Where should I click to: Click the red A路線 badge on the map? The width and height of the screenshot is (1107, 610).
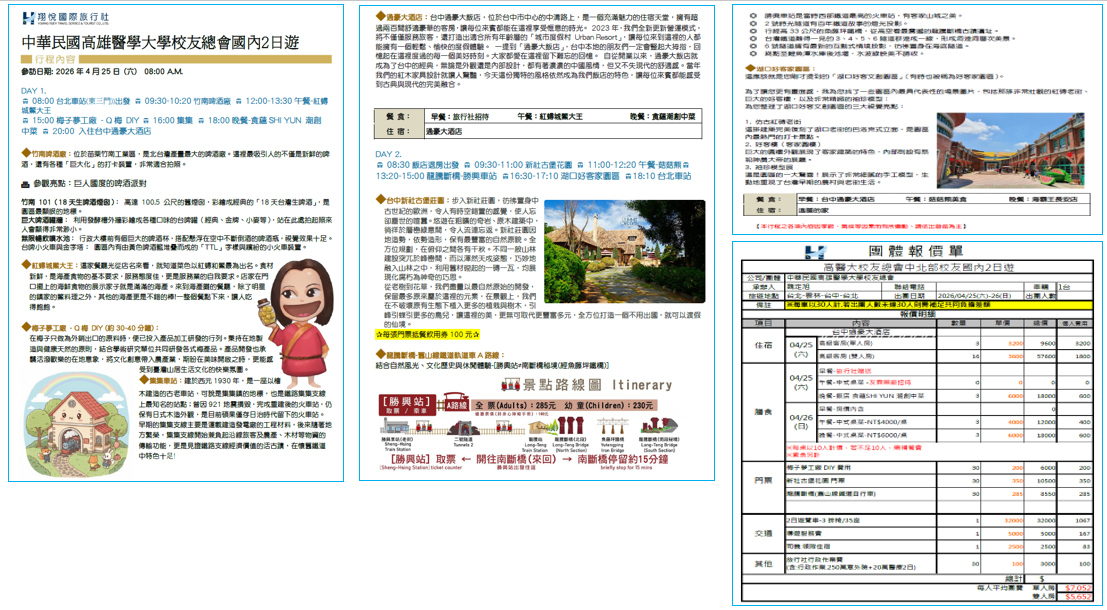[x=454, y=405]
